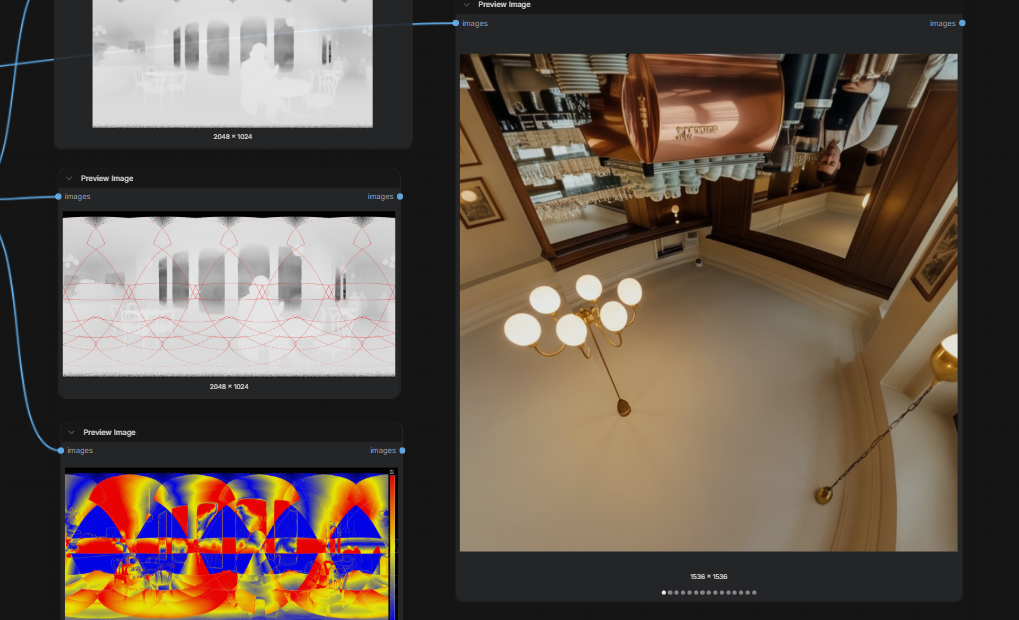Collapse the large coffee-shop Preview Image node
This screenshot has width=1019, height=620.
coord(466,5)
